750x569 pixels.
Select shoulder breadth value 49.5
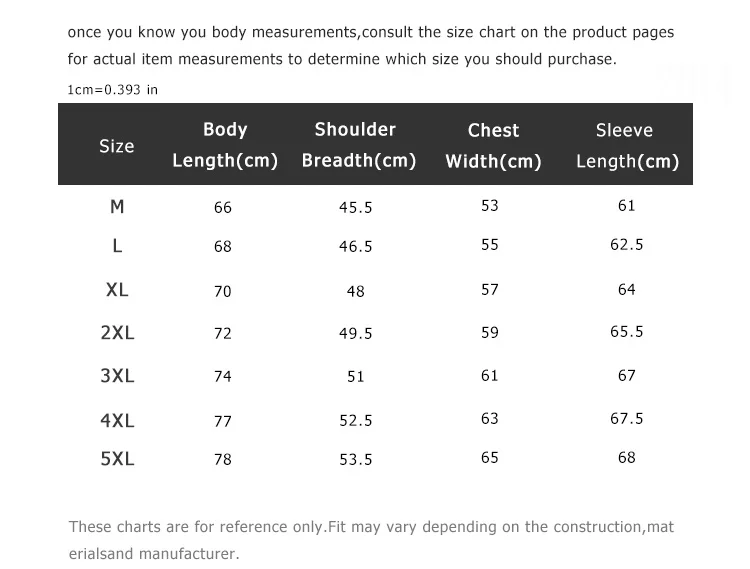coord(355,333)
